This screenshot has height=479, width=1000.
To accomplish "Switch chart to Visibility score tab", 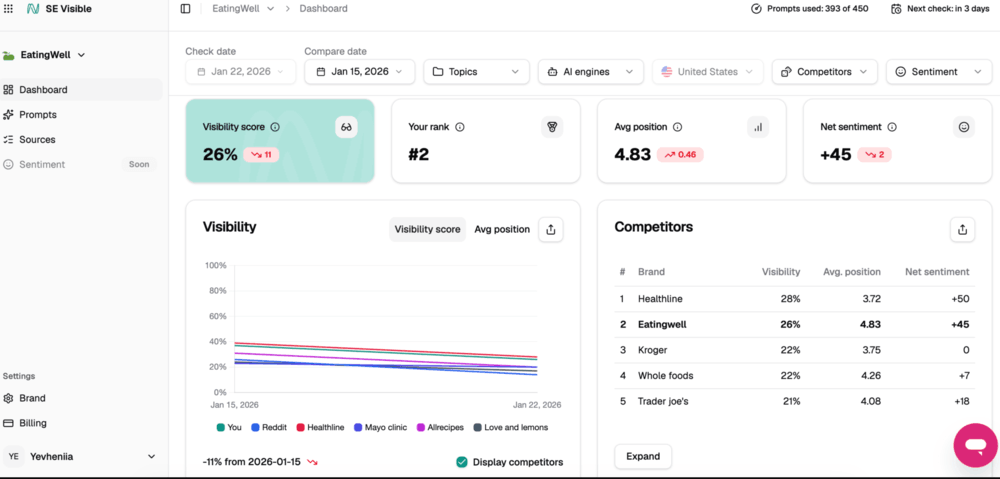I will pyautogui.click(x=427, y=230).
